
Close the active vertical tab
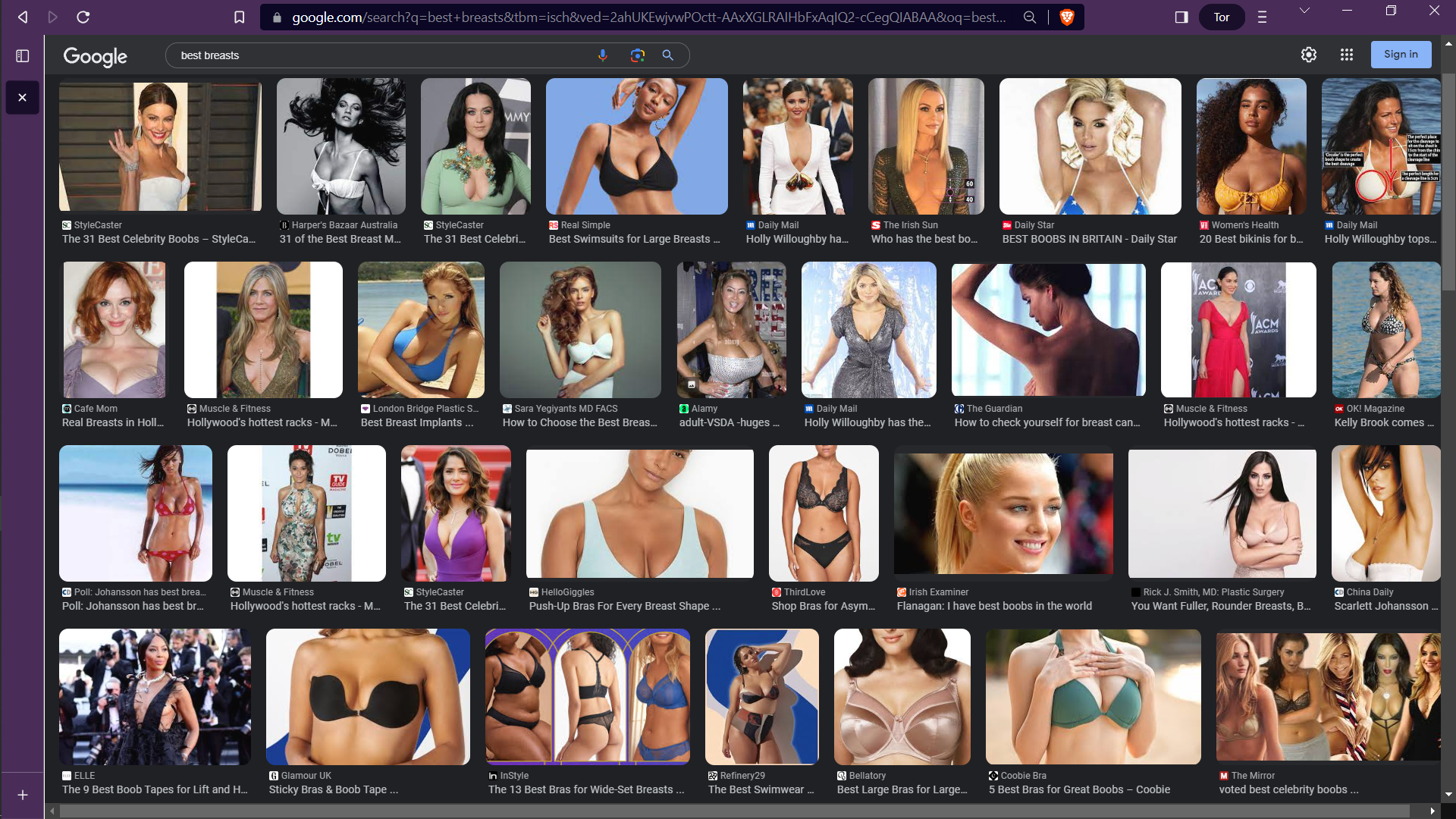[x=23, y=98]
